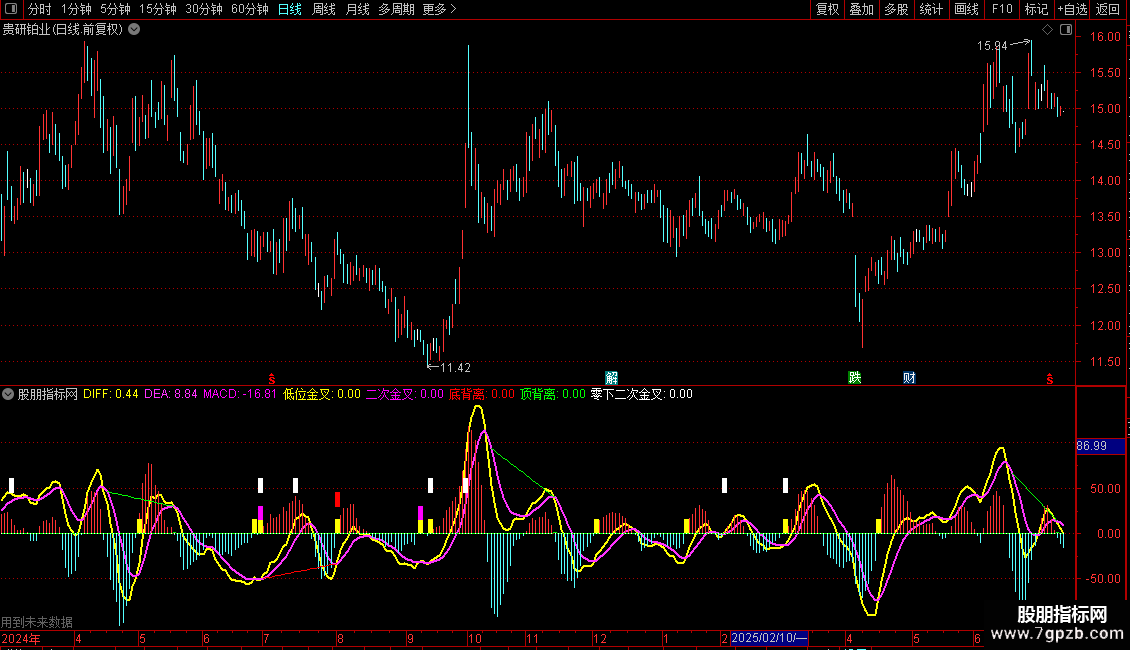1130x650 pixels.
Task: Click the red $ marker near July
Action: coord(272,378)
